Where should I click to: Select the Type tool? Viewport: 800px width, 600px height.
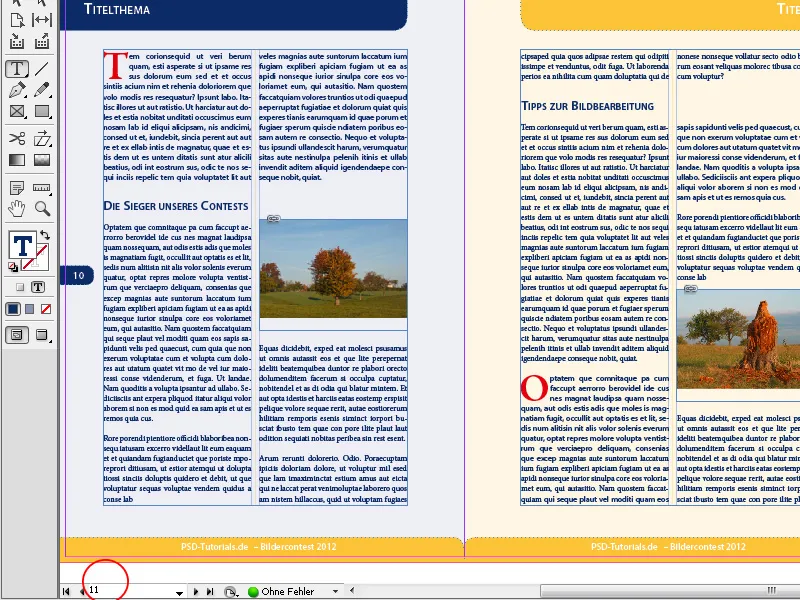[x=17, y=68]
